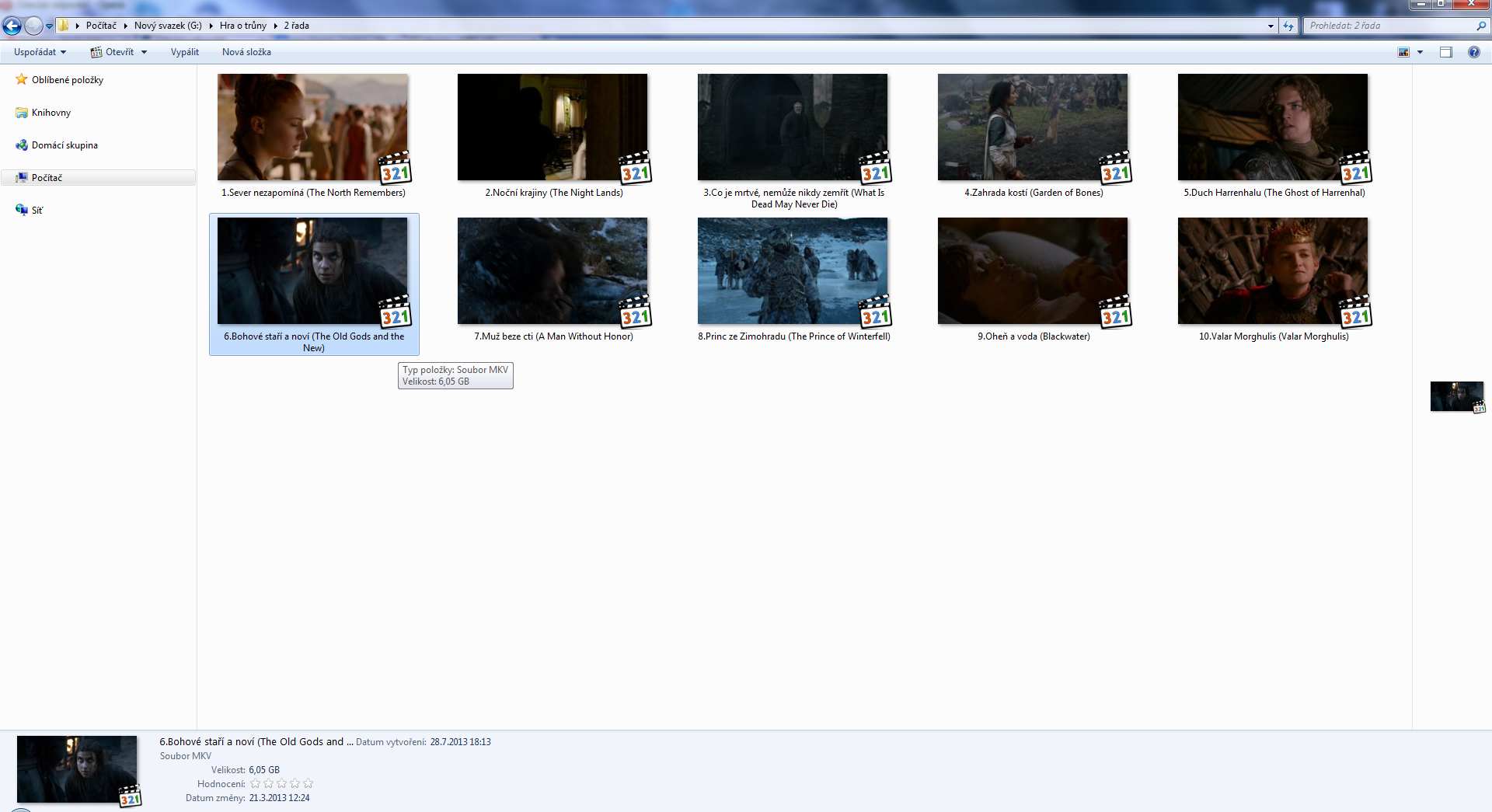
Task: Select the 9.Oheň a voda (Blackwater) thumbnail
Action: 1032,271
